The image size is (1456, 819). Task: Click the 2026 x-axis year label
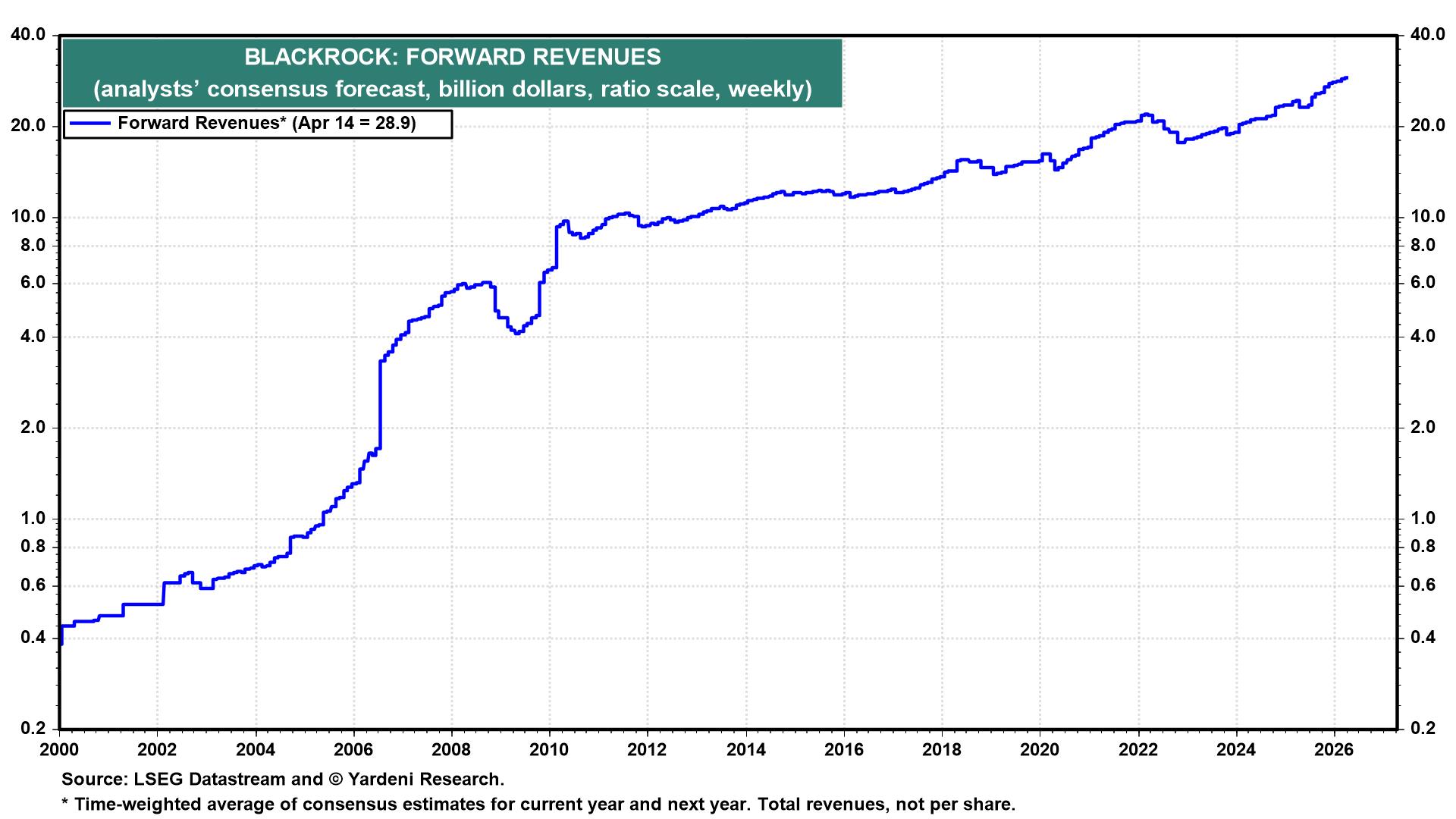point(1334,750)
